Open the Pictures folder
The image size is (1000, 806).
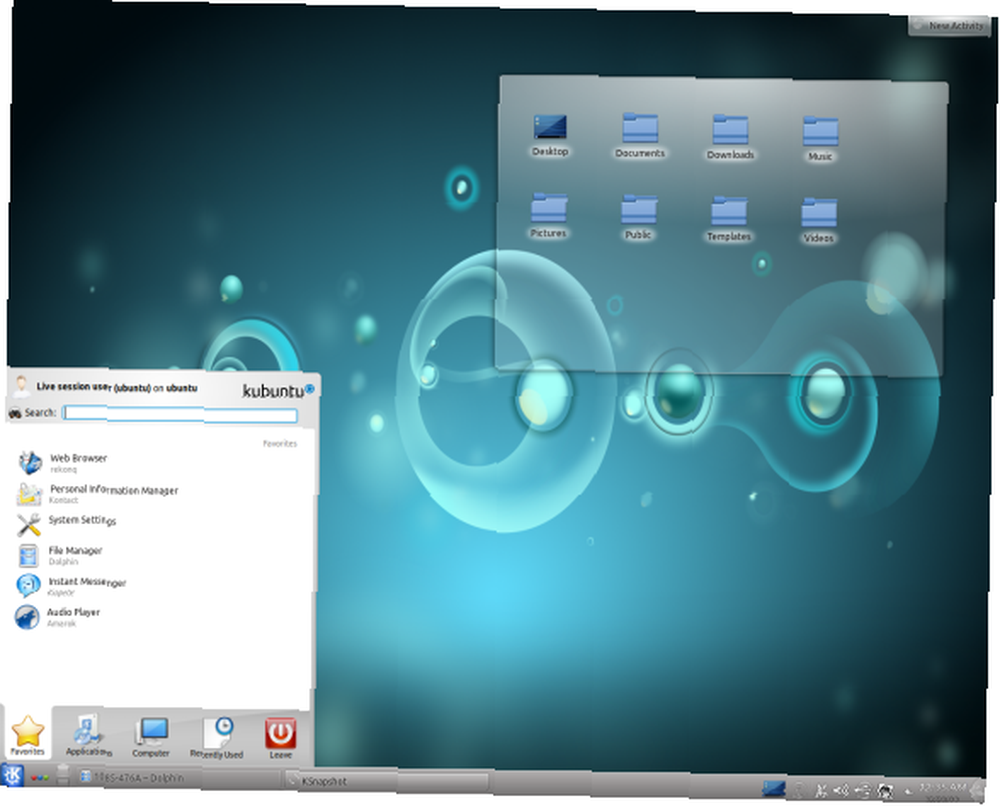point(548,216)
